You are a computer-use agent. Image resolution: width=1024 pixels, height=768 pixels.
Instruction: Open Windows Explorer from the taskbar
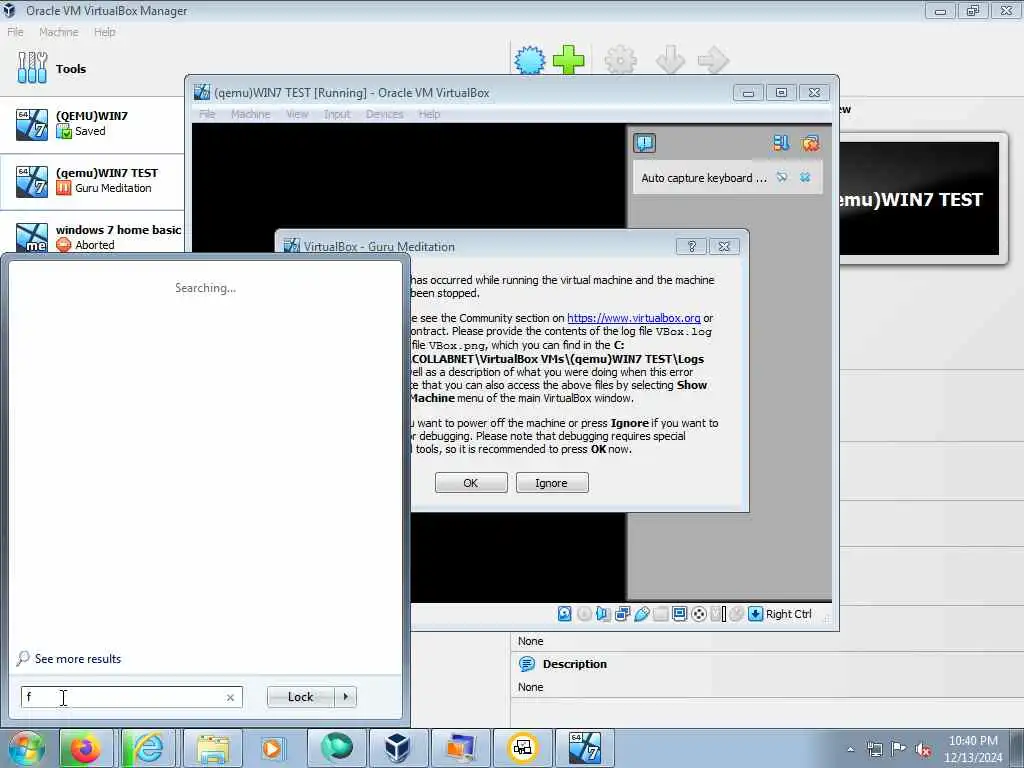[x=212, y=748]
